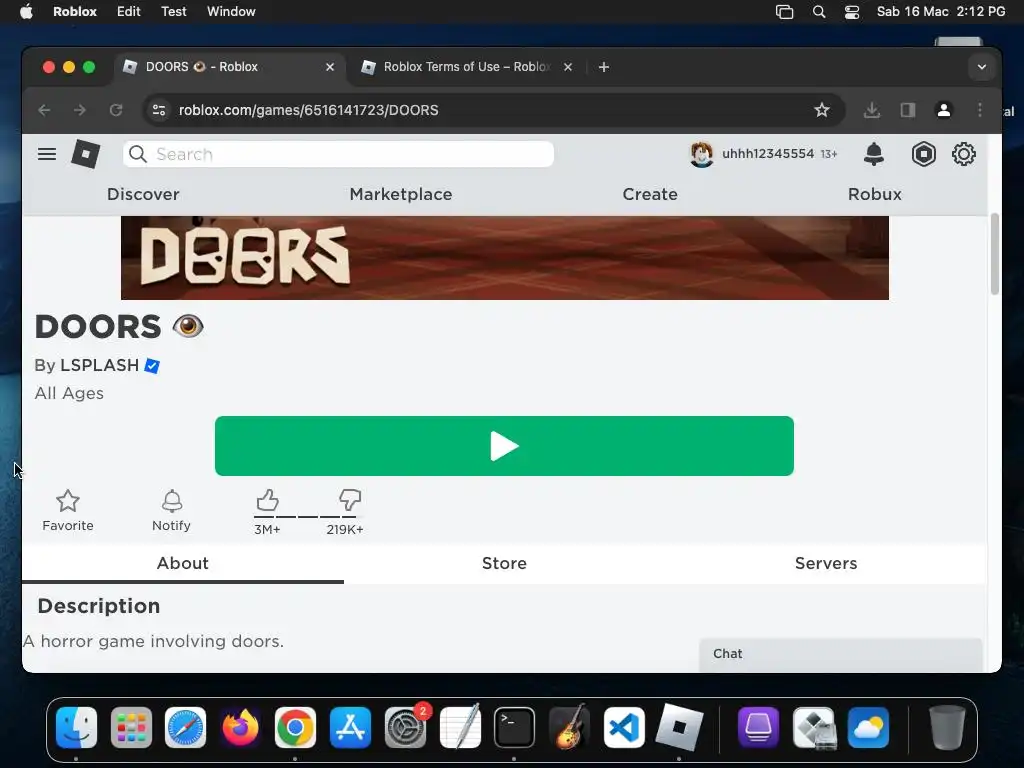1024x768 pixels.
Task: Open the Robux page link
Action: tap(874, 194)
